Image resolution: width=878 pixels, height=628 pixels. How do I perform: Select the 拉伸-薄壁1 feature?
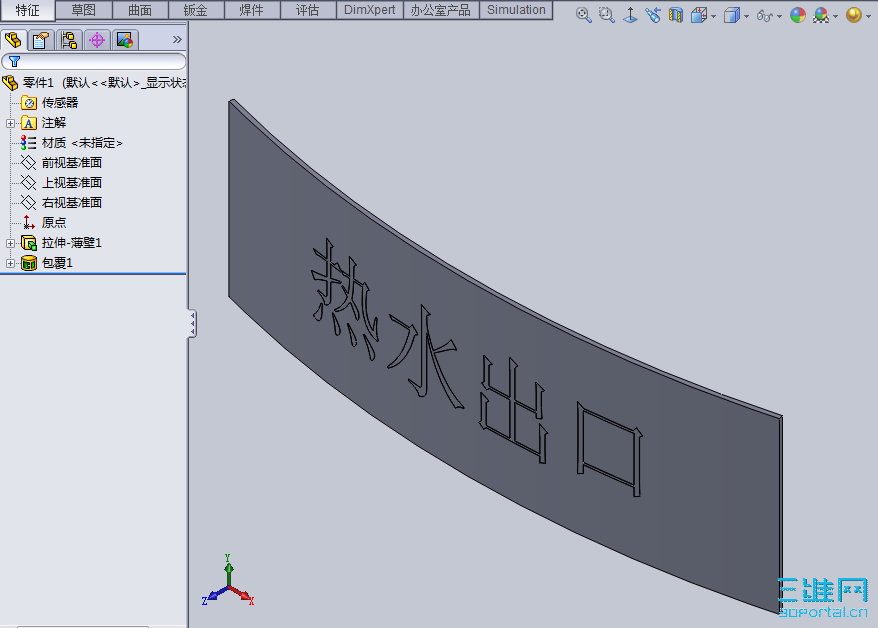pos(72,243)
